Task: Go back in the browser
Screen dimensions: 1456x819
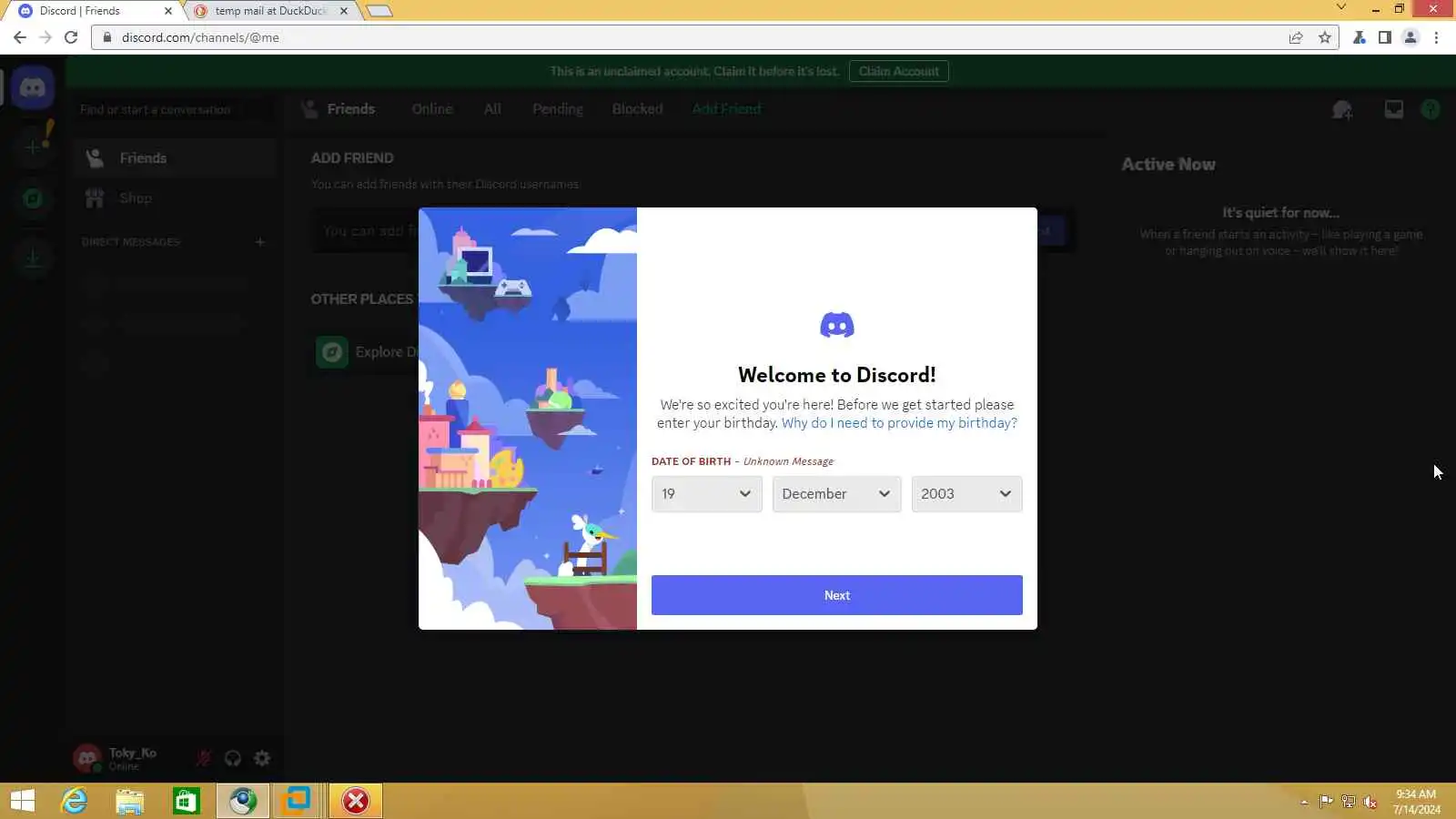Action: [x=19, y=37]
